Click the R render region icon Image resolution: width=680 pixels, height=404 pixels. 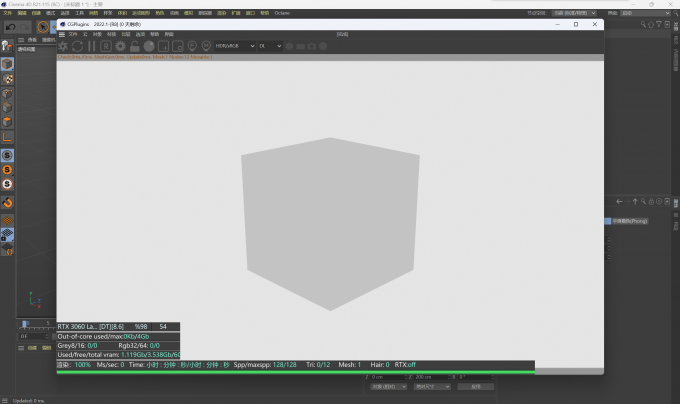pos(106,46)
